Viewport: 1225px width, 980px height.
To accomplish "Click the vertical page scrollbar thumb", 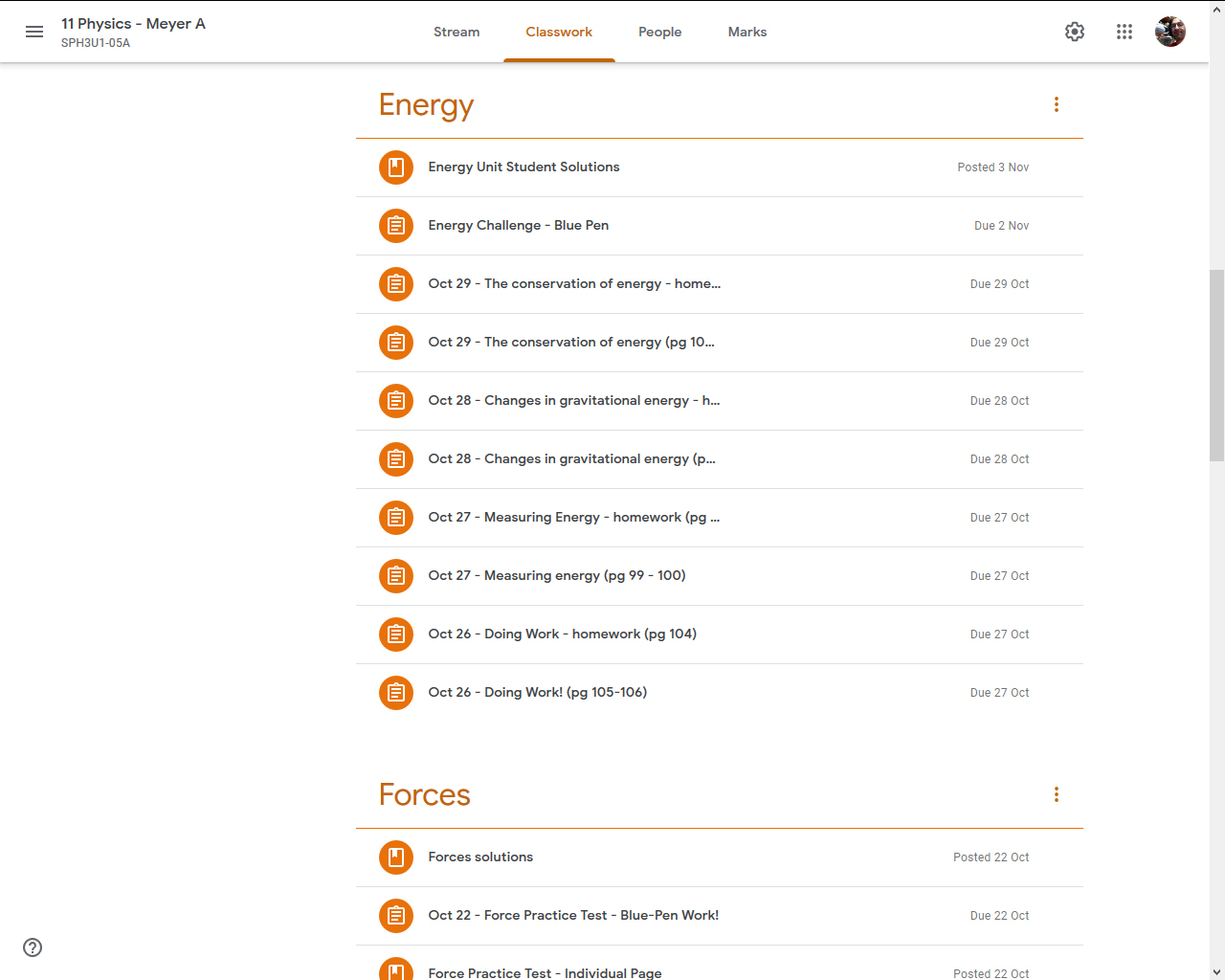I will (1216, 367).
